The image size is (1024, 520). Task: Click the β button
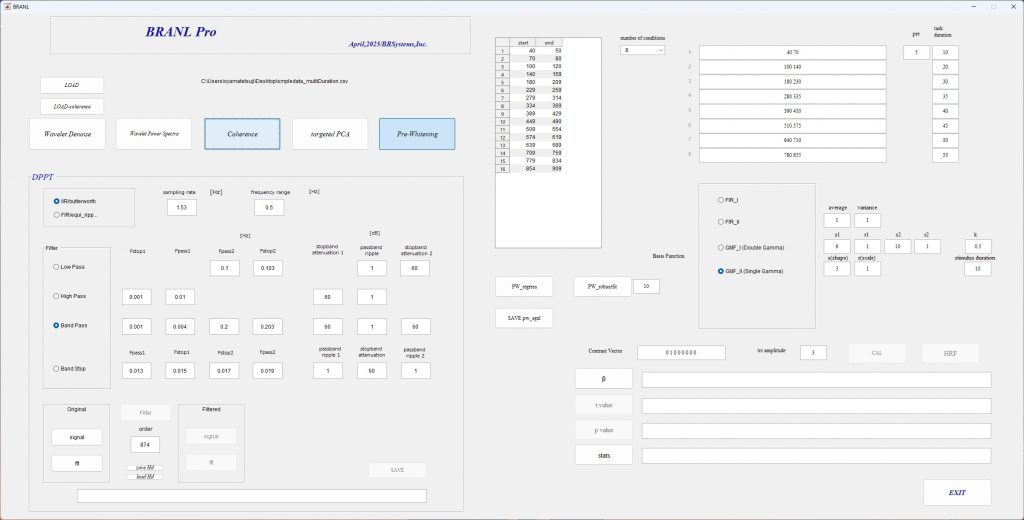[604, 379]
